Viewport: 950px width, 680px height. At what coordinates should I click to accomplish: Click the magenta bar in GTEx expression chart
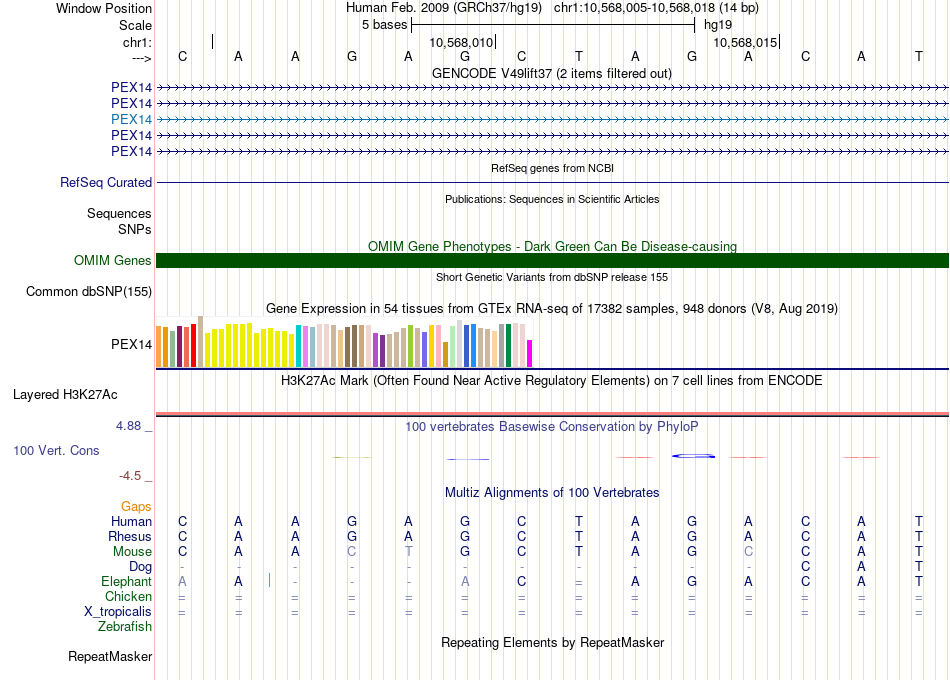pyautogui.click(x=530, y=353)
